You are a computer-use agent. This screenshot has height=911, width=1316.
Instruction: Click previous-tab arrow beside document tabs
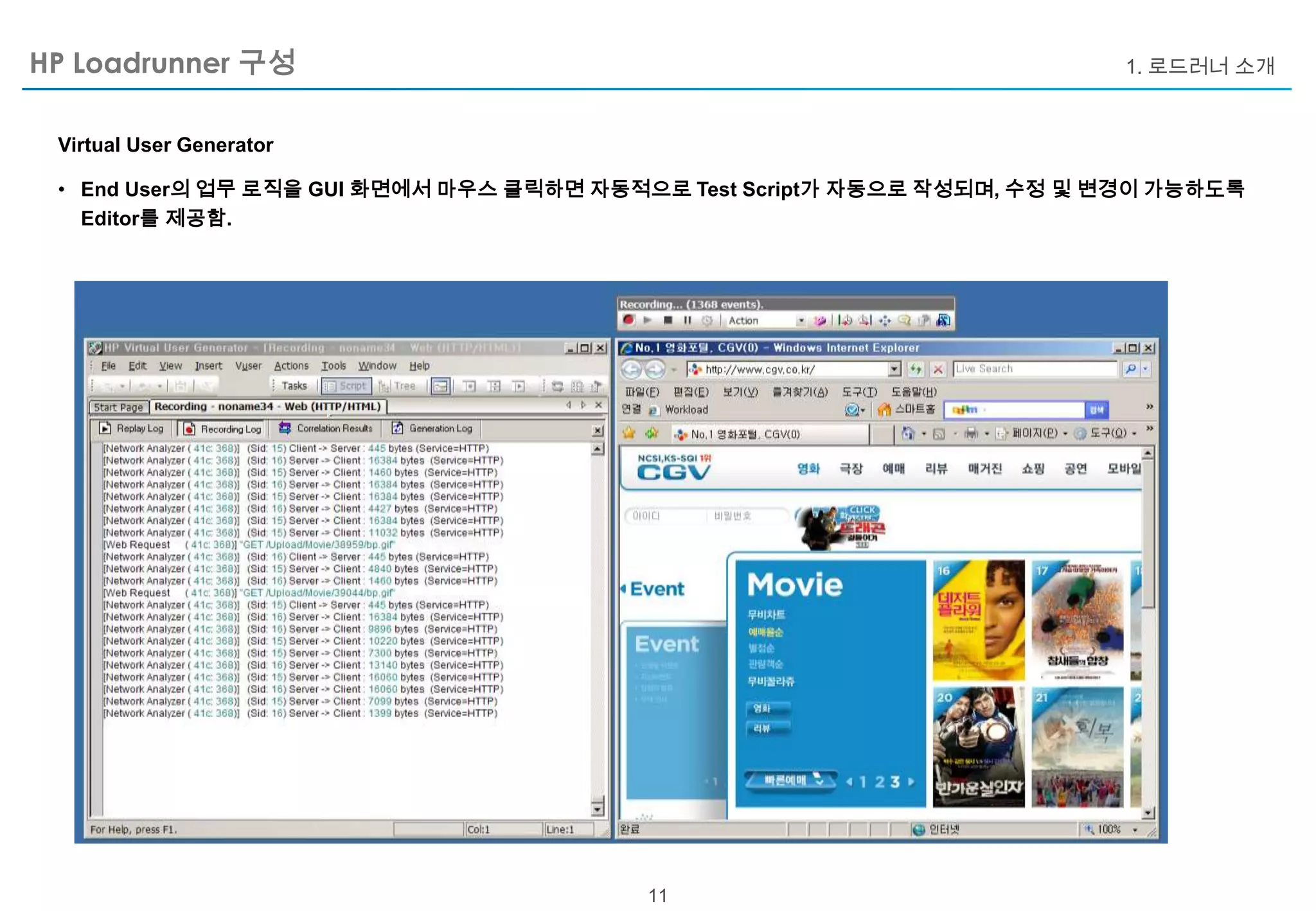[569, 405]
